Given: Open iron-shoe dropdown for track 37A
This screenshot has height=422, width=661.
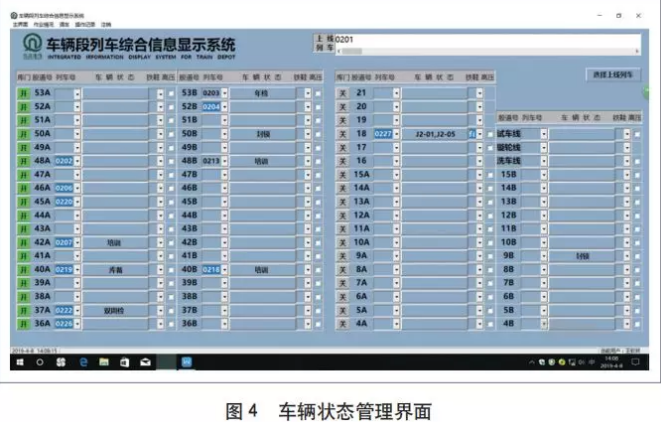Looking at the screenshot, I should (160, 311).
